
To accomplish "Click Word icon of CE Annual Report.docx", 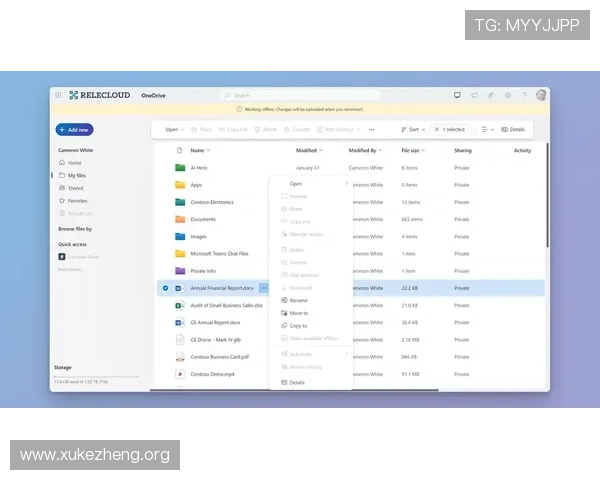I will [180, 323].
